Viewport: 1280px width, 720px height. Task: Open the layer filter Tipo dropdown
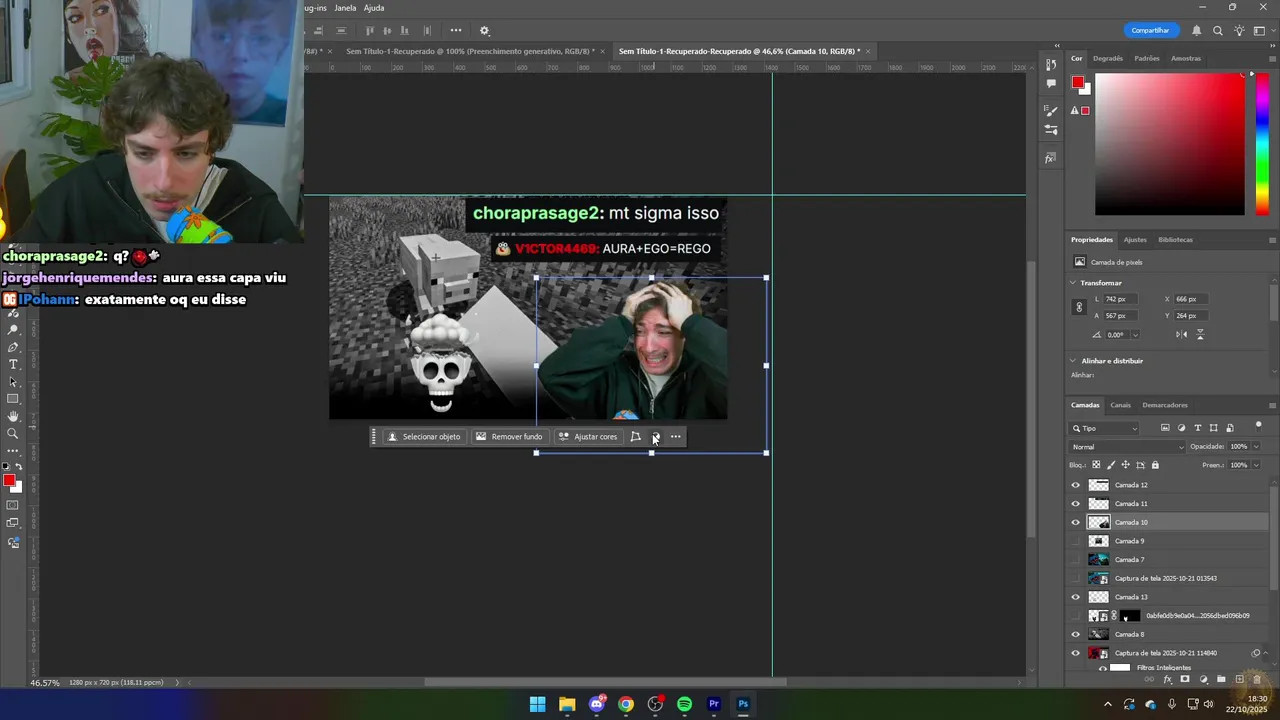1105,428
